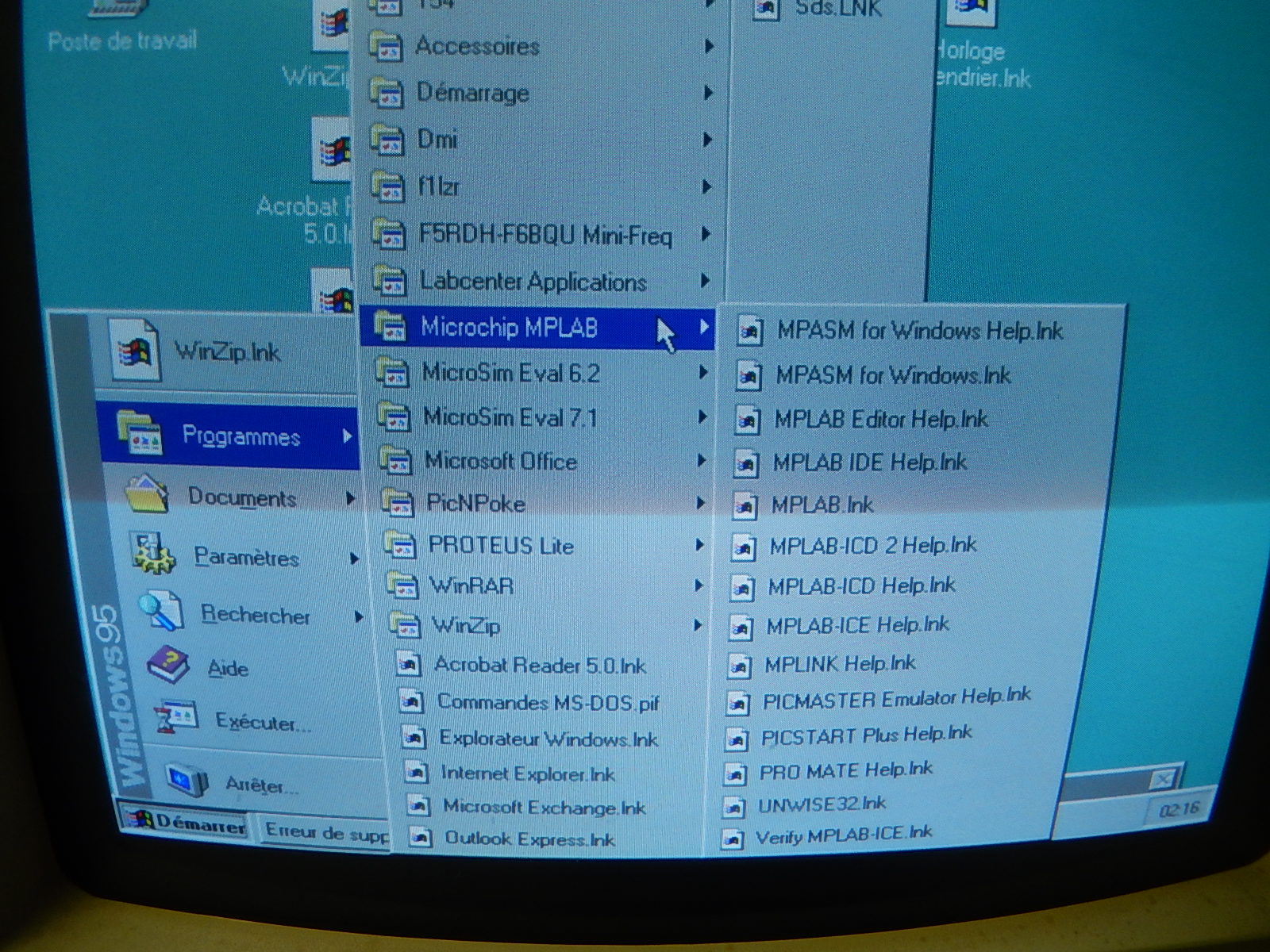Click the Programmes folder icon
This screenshot has width=1270, height=952.
pos(140,433)
